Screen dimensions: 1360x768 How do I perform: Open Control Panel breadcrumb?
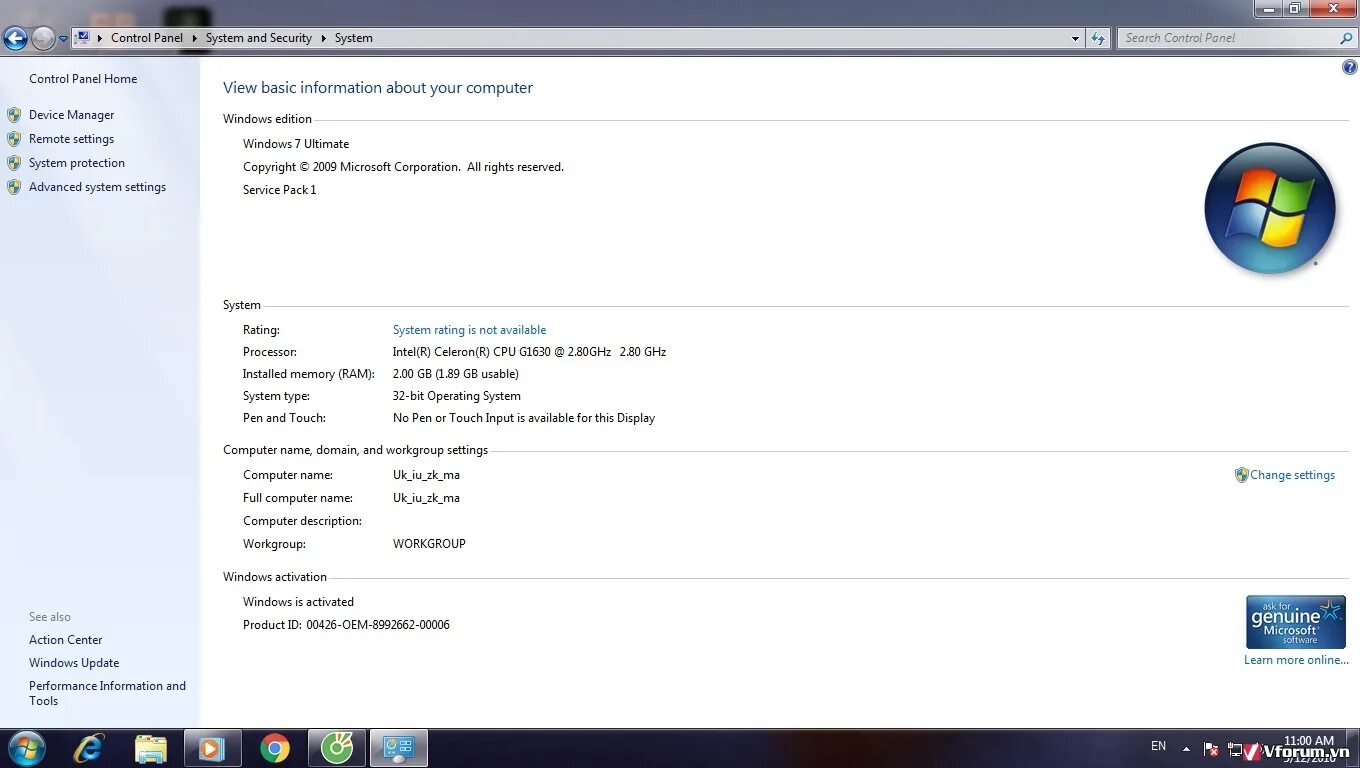[x=147, y=38]
